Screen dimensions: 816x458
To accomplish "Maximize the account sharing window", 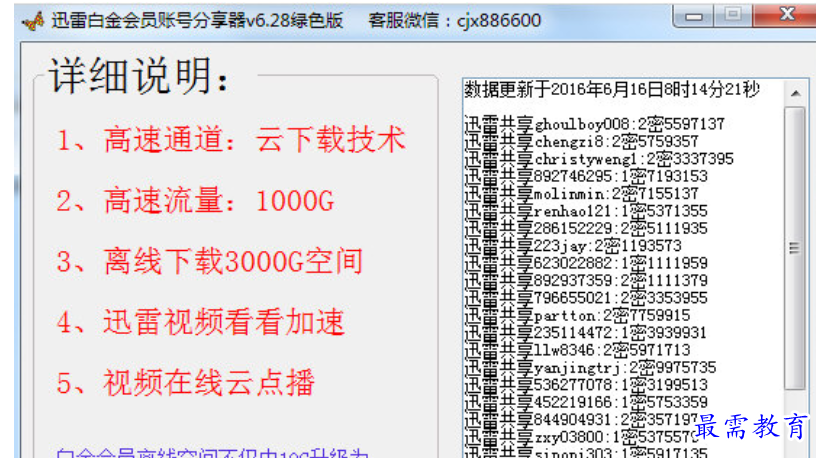I will [733, 15].
